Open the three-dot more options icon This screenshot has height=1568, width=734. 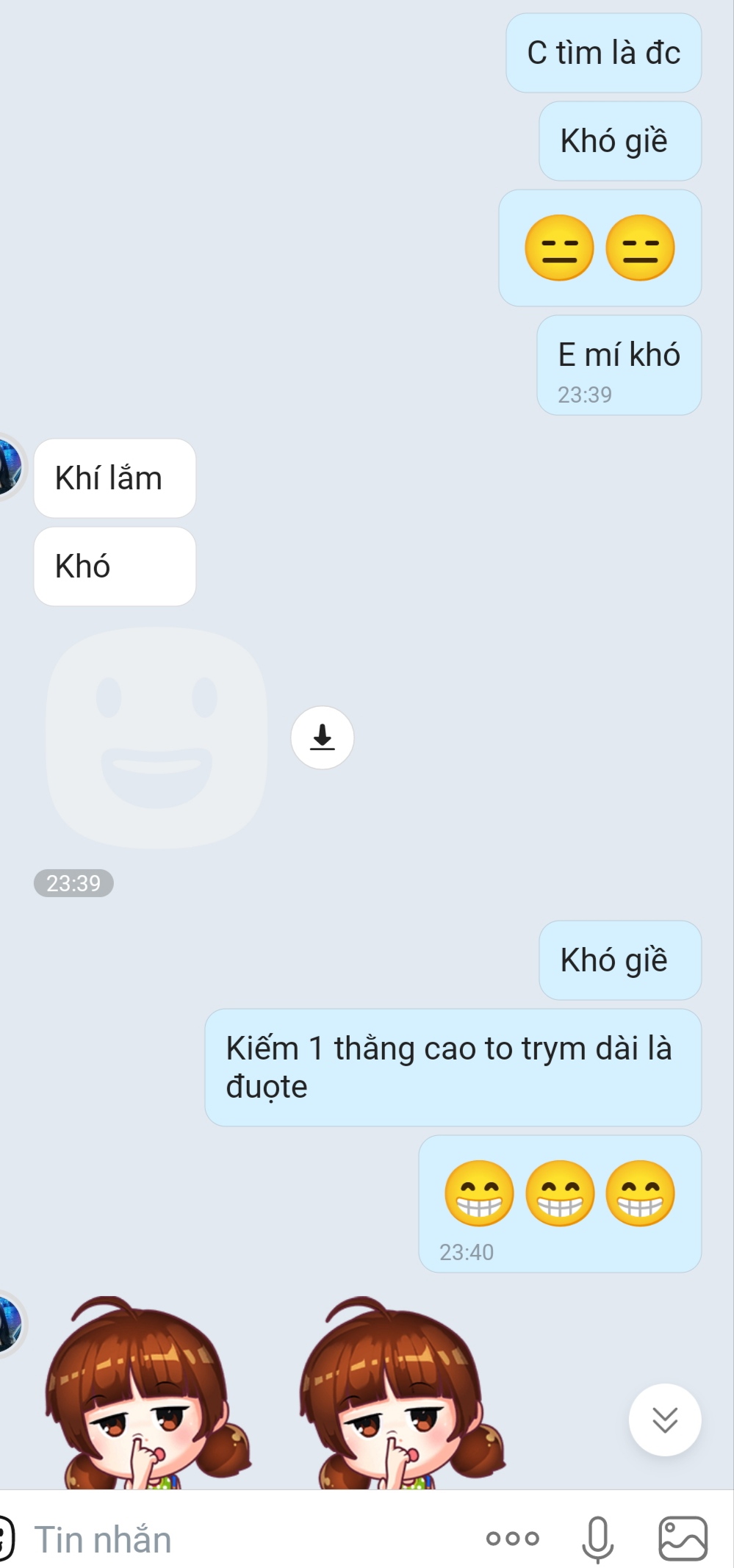pyautogui.click(x=513, y=1538)
